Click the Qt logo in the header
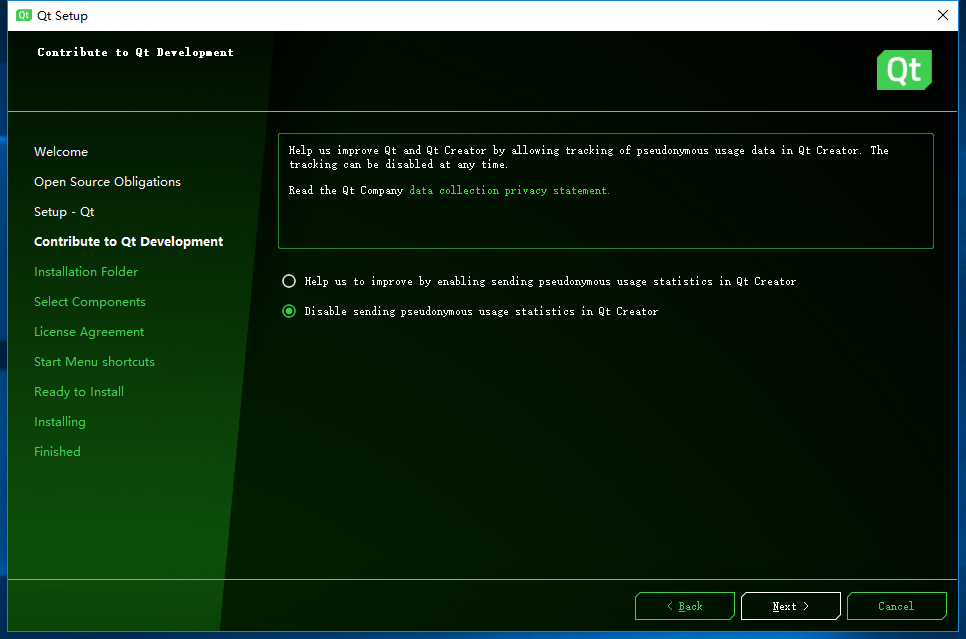Screen dimensions: 966x639 904,70
